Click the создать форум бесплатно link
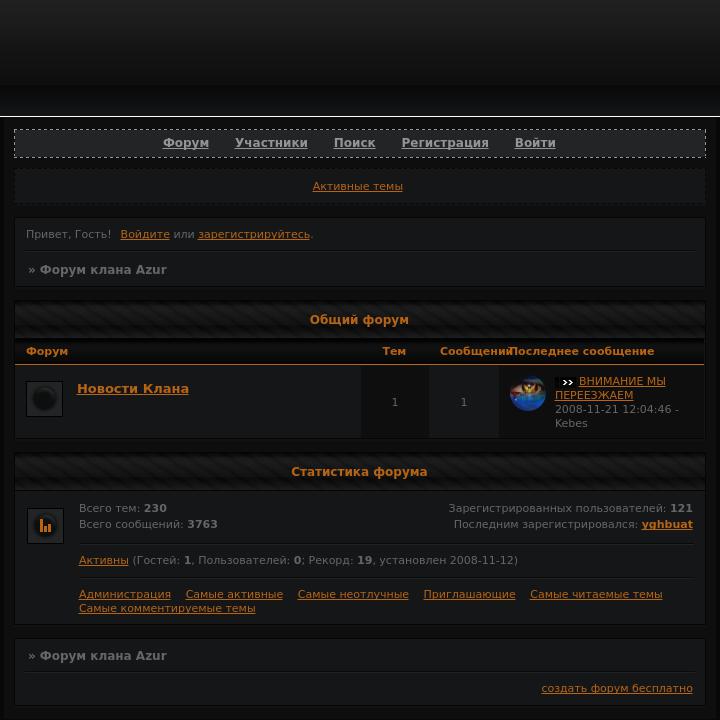This screenshot has width=720, height=720. pos(617,688)
